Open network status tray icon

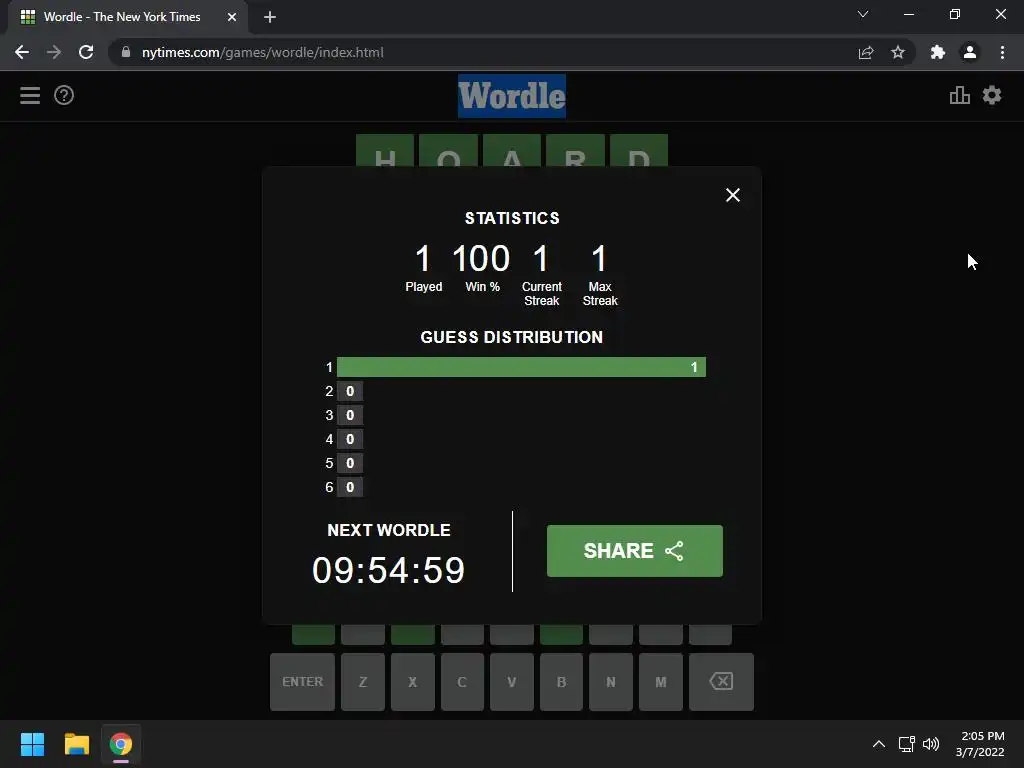pyautogui.click(x=906, y=744)
